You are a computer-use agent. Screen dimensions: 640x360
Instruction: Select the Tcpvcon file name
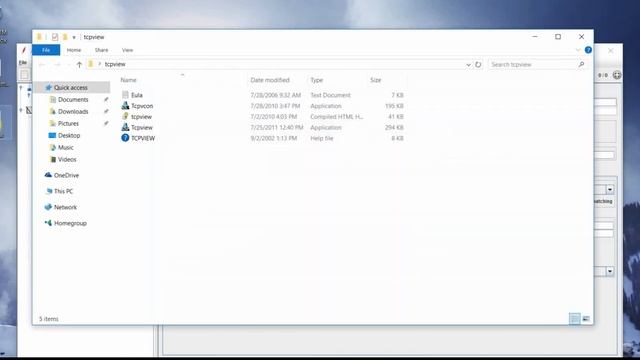coord(142,106)
